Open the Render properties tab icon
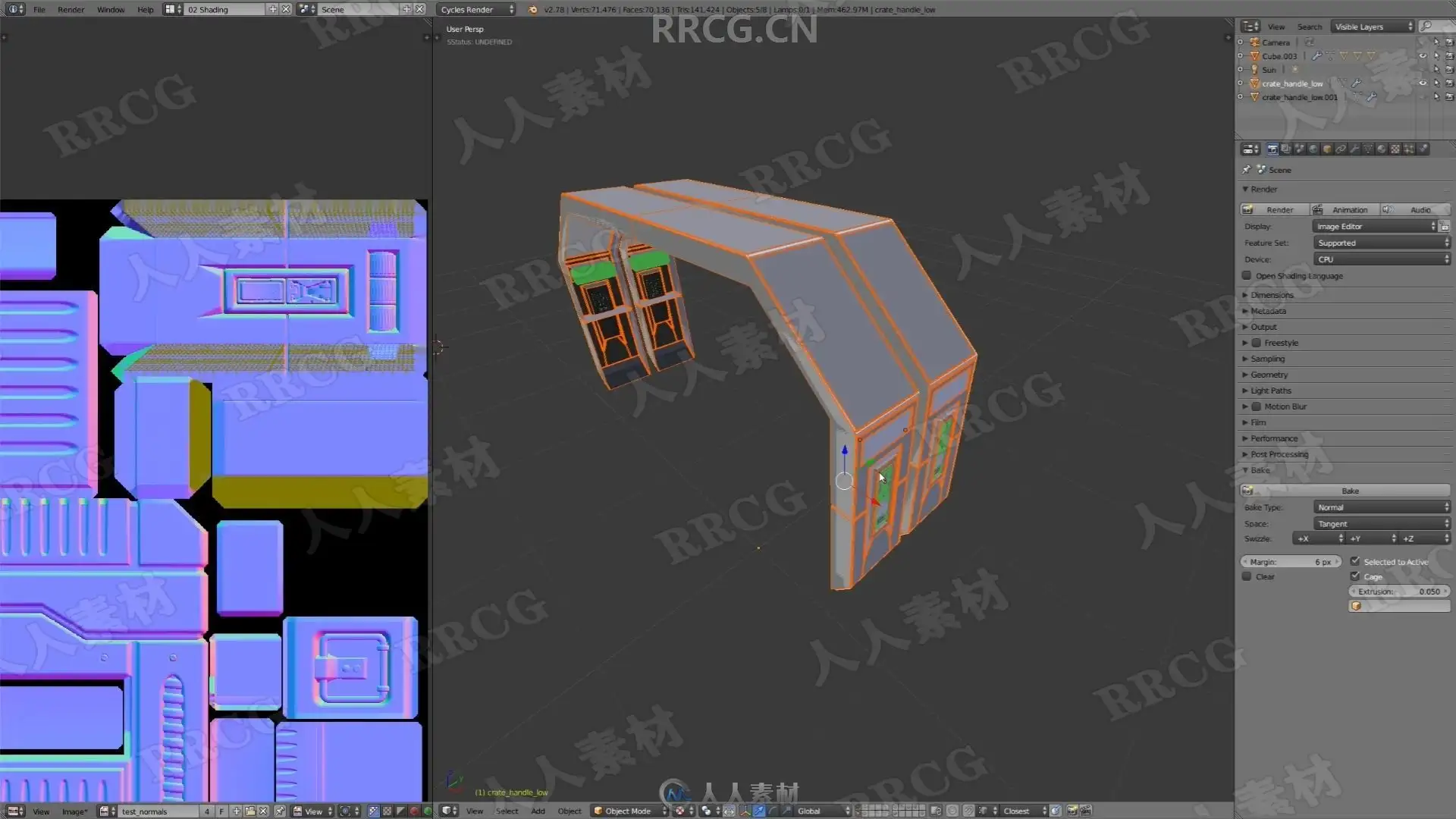Viewport: 1456px width, 819px height. [x=1272, y=149]
